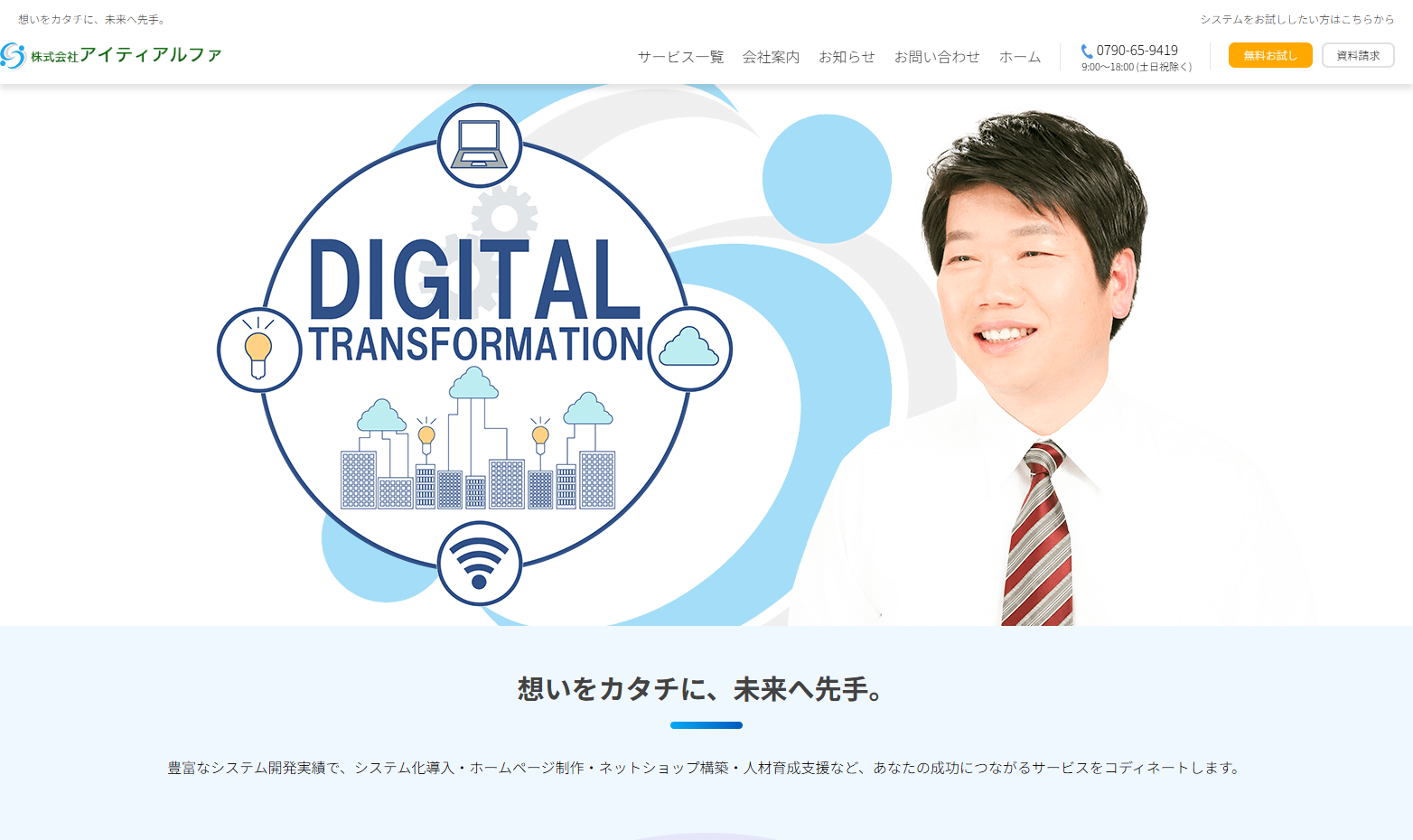1413x840 pixels.
Task: Click the business hours text 9:00〜18:00
Action: [x=1137, y=67]
